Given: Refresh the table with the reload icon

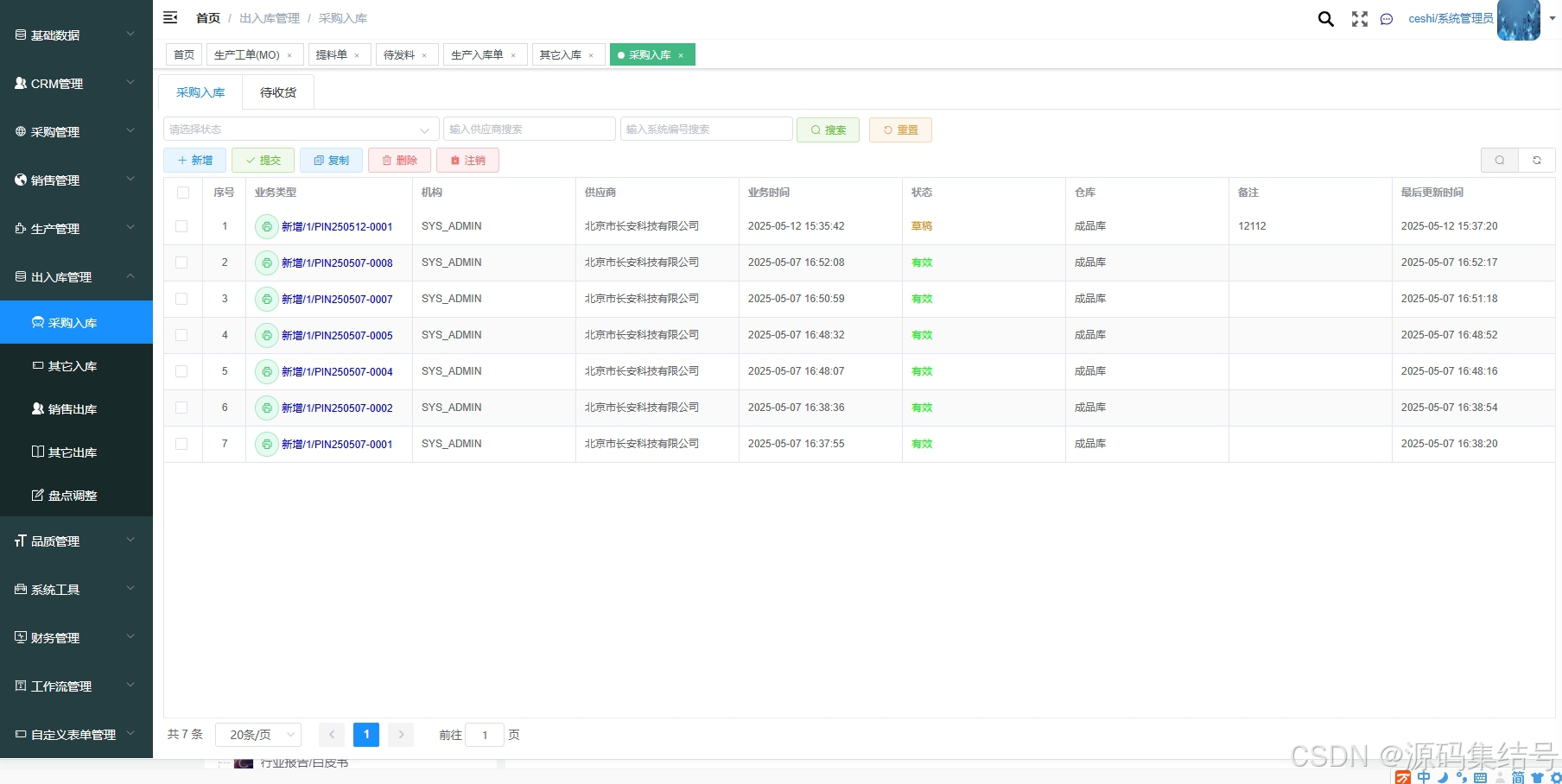Looking at the screenshot, I should pos(1537,160).
